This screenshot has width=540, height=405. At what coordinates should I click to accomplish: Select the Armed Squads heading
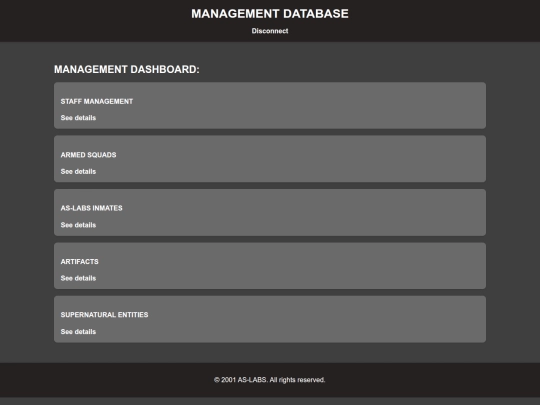[89, 155]
